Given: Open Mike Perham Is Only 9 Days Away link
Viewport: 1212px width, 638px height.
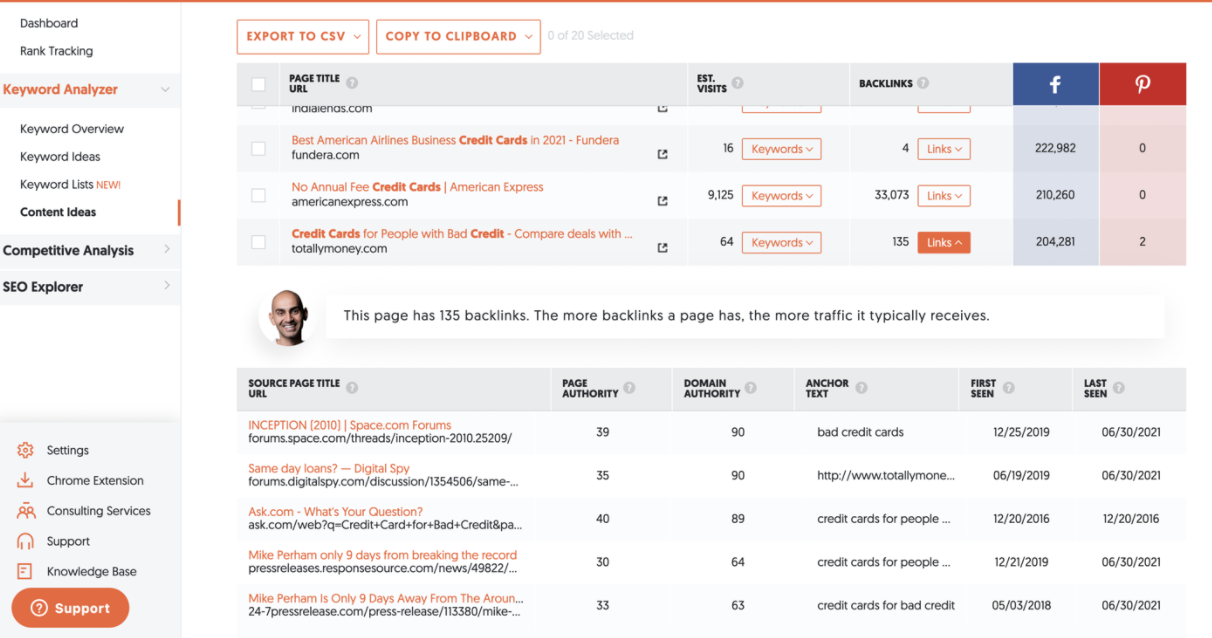Looking at the screenshot, I should click(386, 598).
